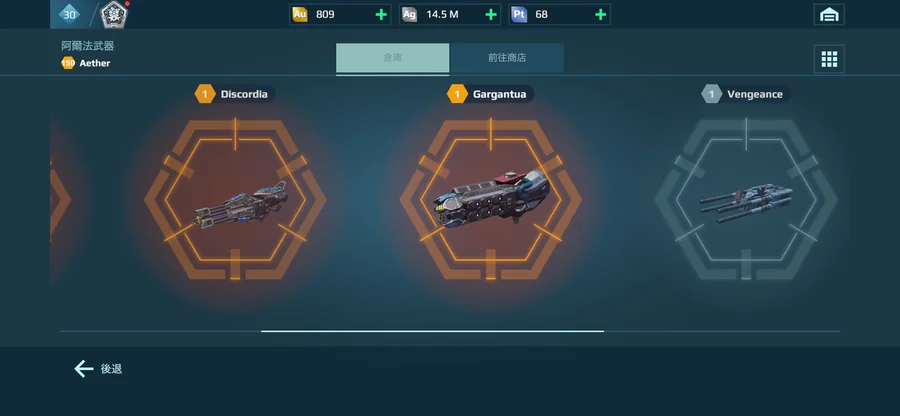Click the player level 30 badge
This screenshot has width=900, height=416.
[69, 14]
